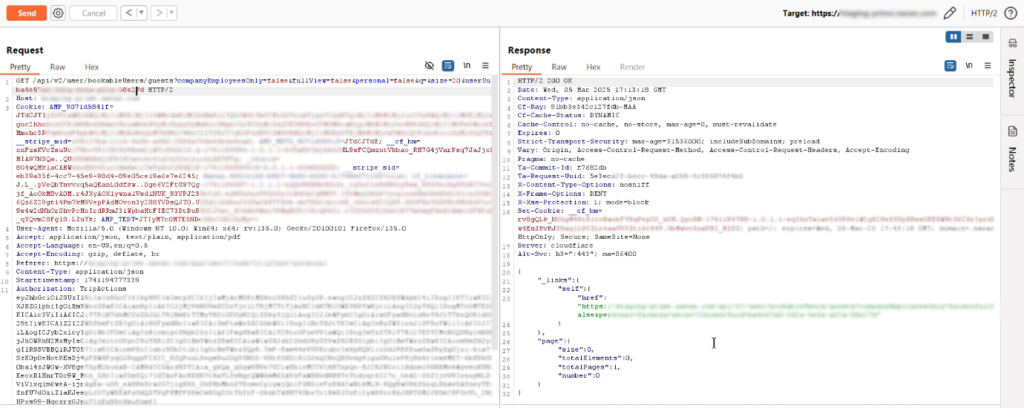
Task: Go forward to next request in history
Action: [x=157, y=13]
